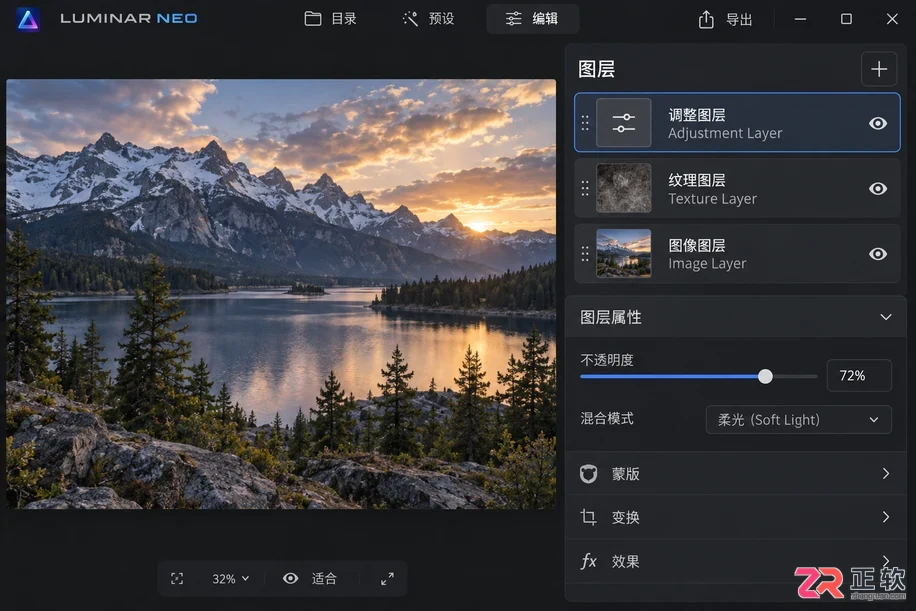Viewport: 916px width, 611px height.
Task: Click the magic wand icon beside 预设
Action: tap(410, 19)
